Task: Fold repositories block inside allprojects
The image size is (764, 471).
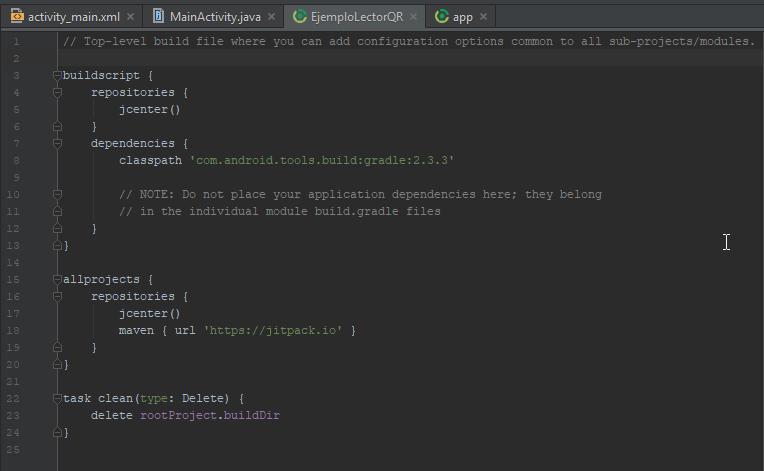Action: [x=58, y=296]
